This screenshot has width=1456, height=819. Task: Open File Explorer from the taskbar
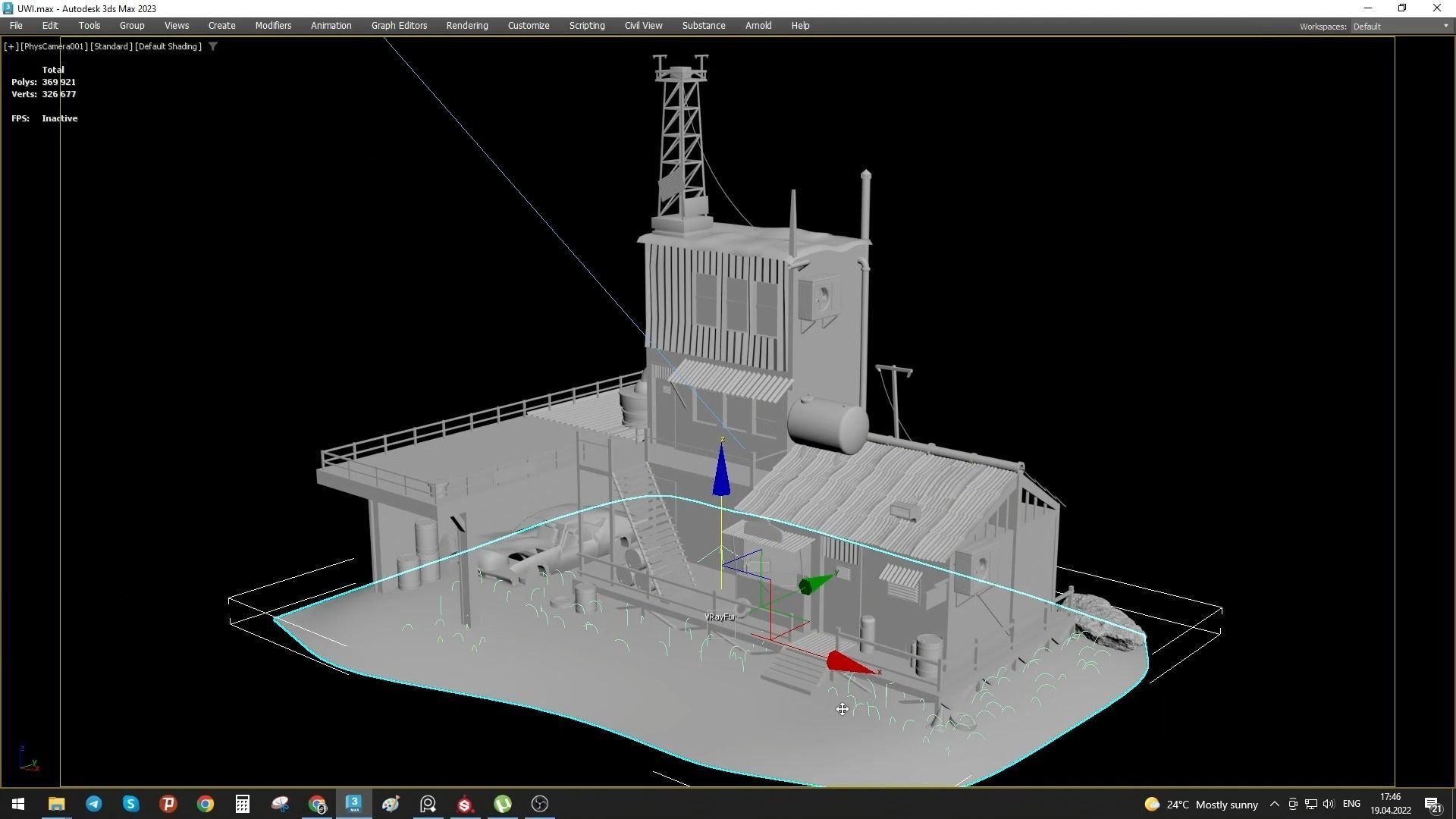(x=56, y=804)
